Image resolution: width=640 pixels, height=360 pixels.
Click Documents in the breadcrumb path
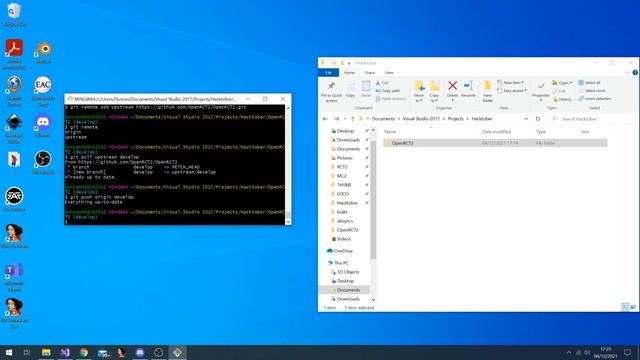(x=383, y=119)
